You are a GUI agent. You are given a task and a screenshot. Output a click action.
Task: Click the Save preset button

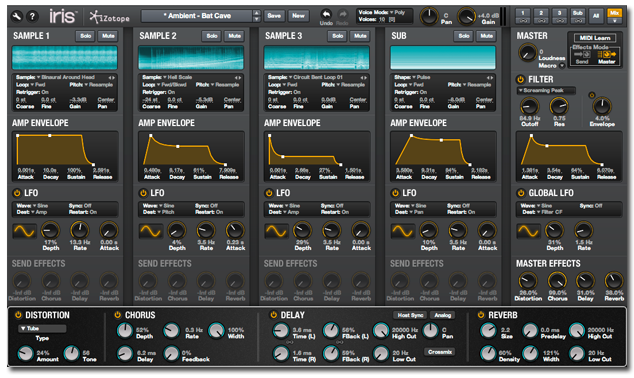(274, 16)
